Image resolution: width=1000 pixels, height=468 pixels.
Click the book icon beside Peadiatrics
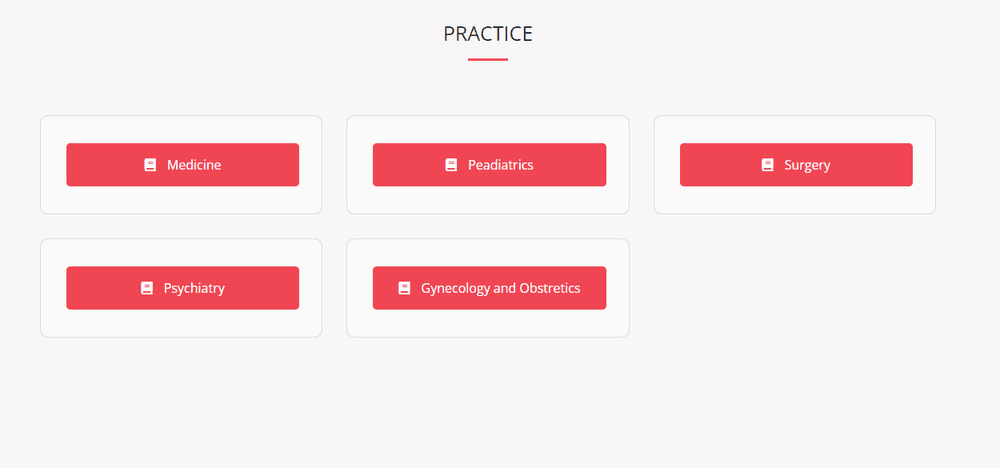[x=451, y=165]
